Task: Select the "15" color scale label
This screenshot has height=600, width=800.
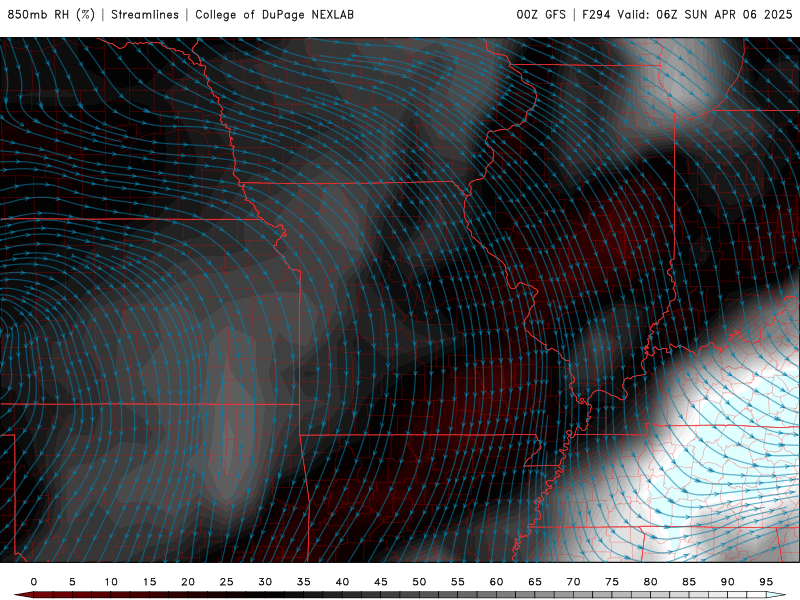Action: pyautogui.click(x=149, y=582)
